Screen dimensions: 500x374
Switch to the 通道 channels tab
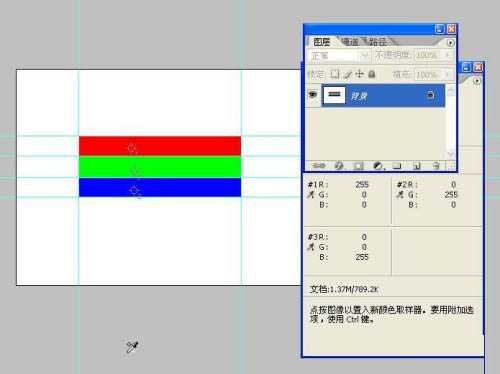tap(351, 42)
